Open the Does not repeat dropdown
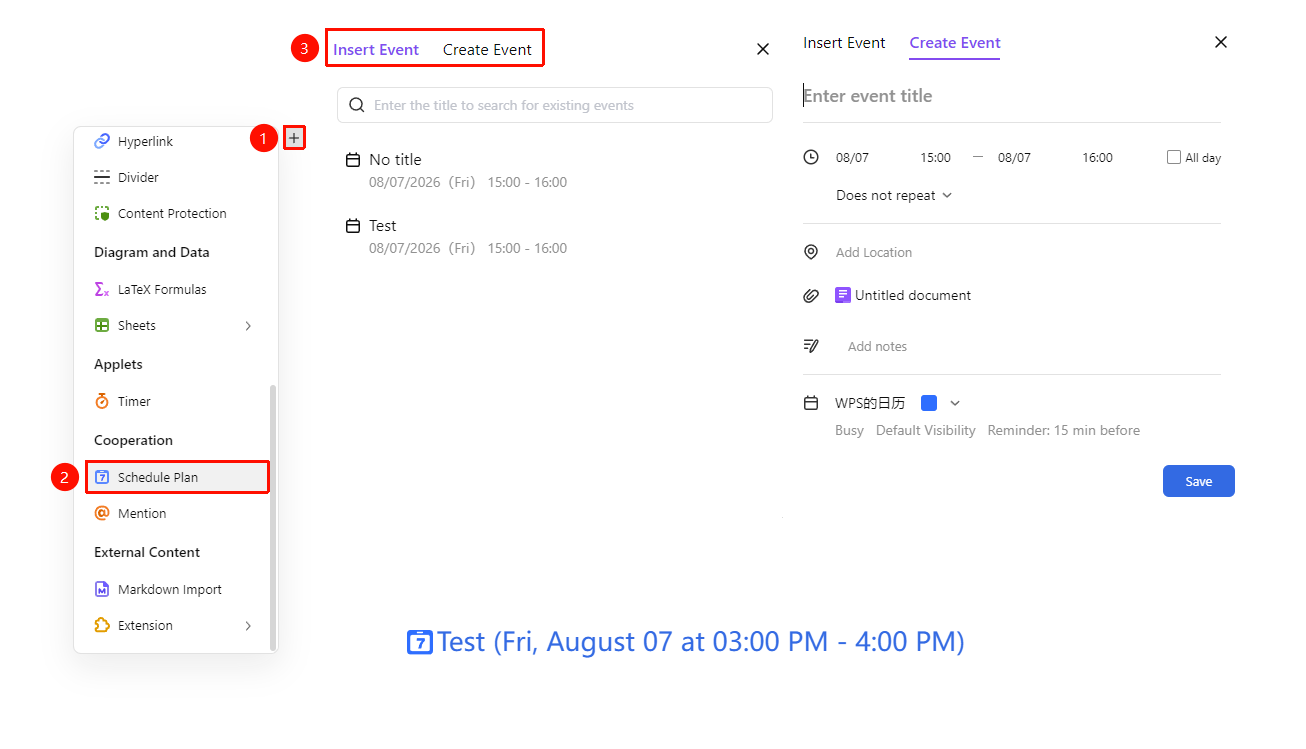The height and width of the screenshot is (749, 1306). click(894, 195)
